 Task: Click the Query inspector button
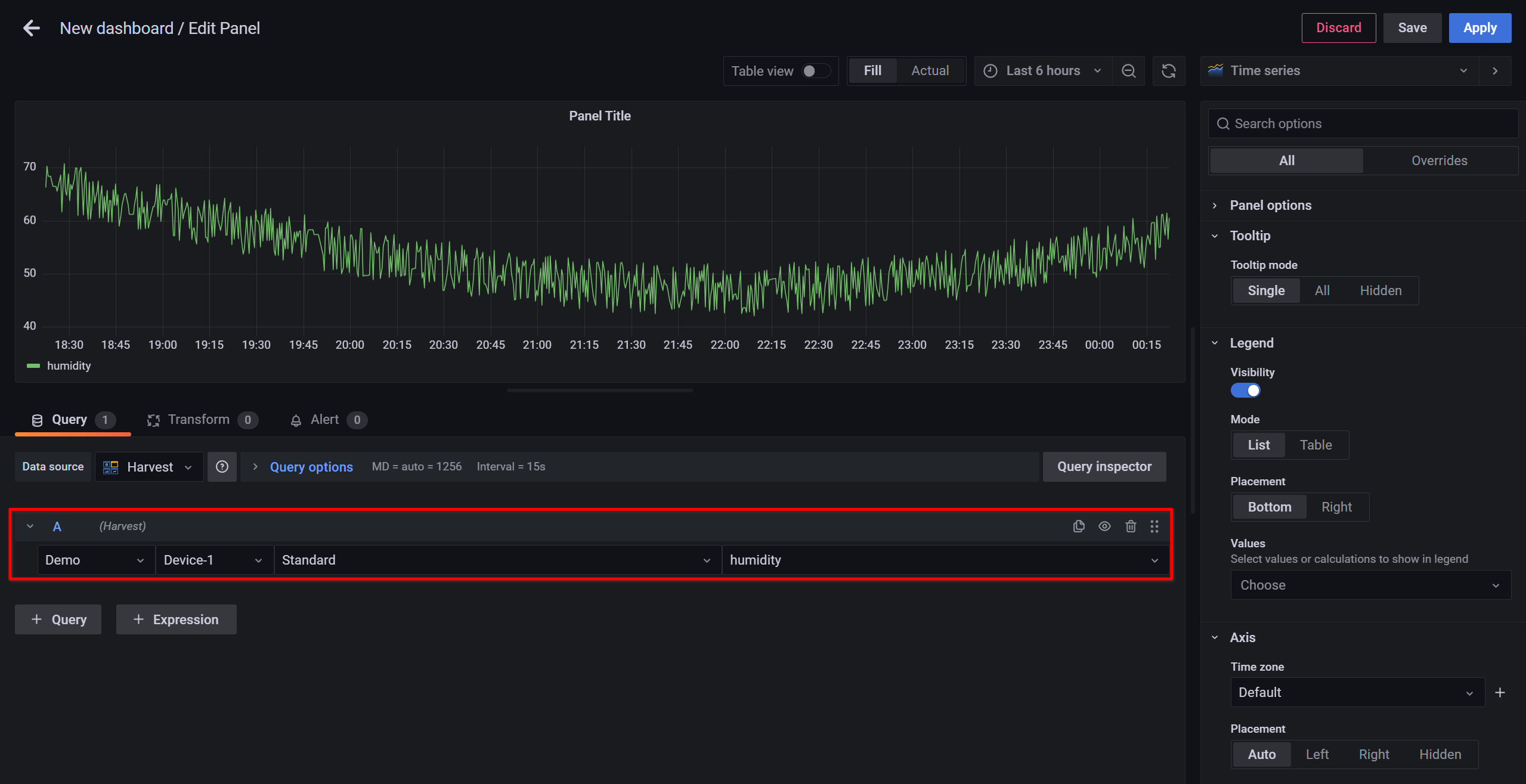[x=1105, y=466]
